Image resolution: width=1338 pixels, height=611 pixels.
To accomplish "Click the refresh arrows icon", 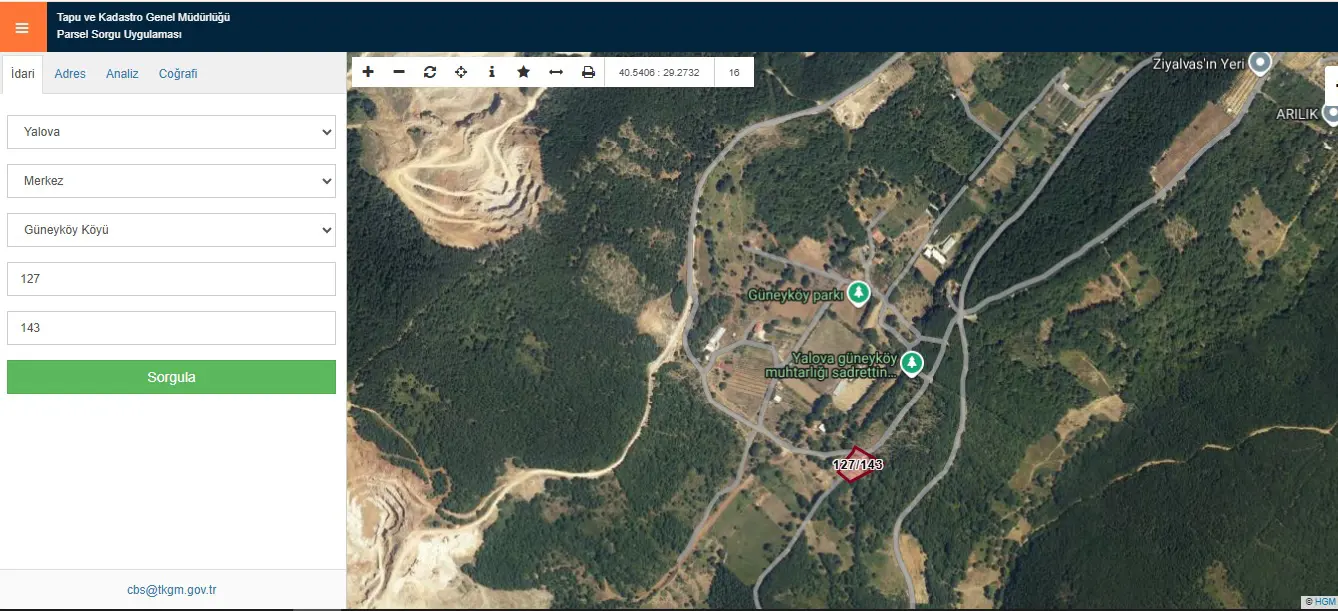I will pos(430,72).
